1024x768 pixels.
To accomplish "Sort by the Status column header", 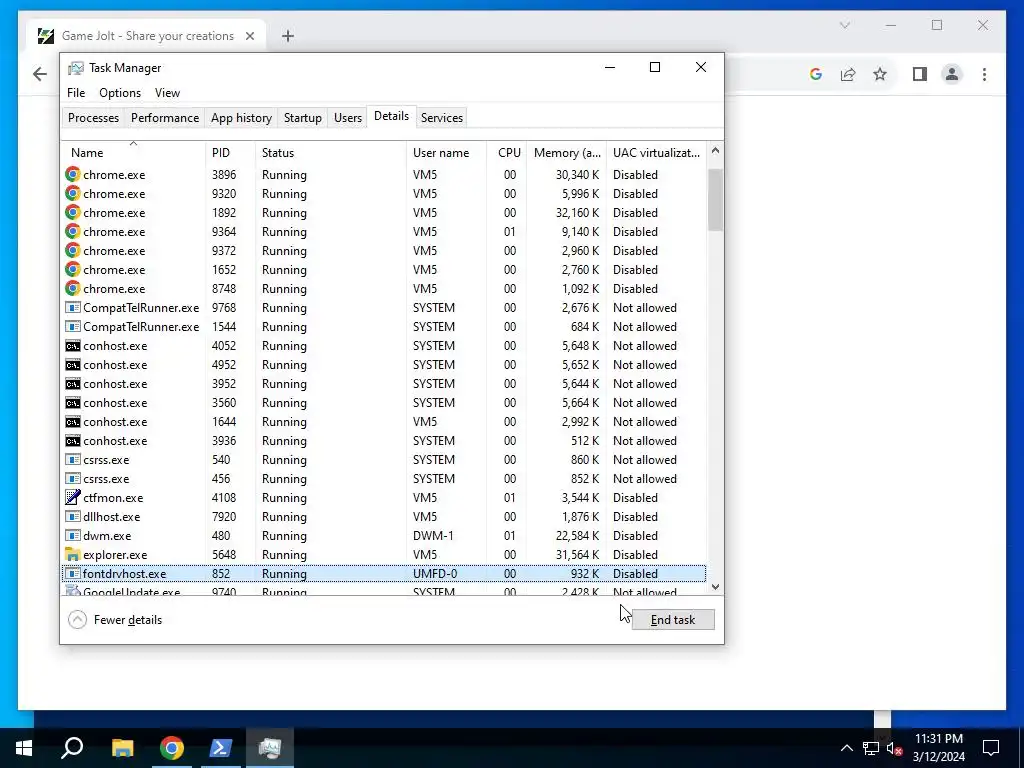I will pyautogui.click(x=330, y=152).
